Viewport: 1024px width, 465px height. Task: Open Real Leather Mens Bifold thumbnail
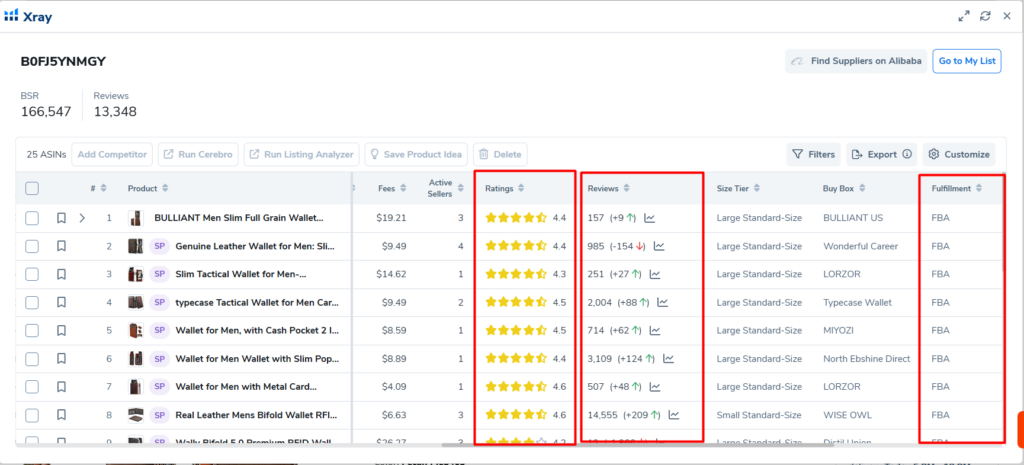135,415
